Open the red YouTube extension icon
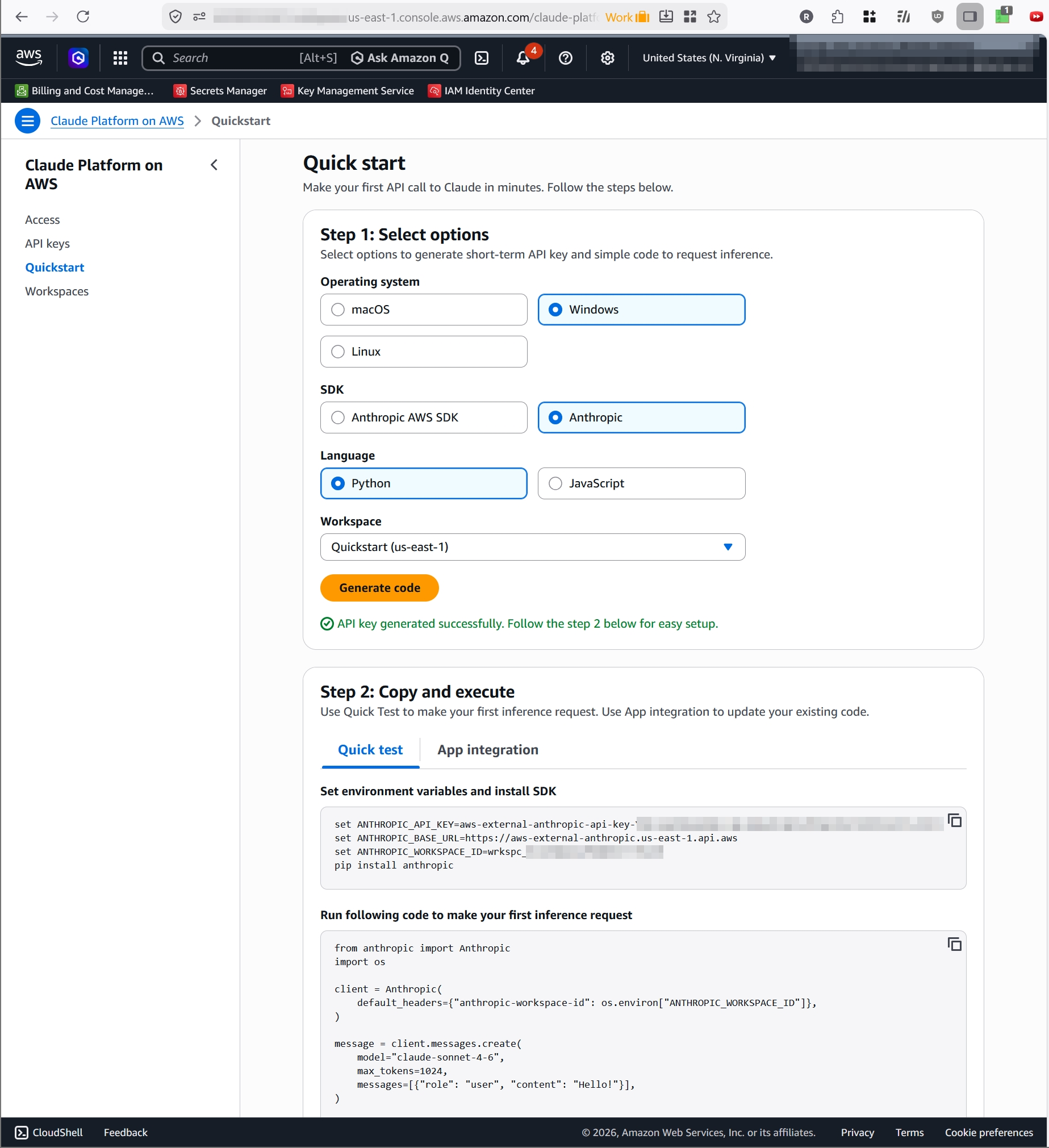 pos(1037,16)
